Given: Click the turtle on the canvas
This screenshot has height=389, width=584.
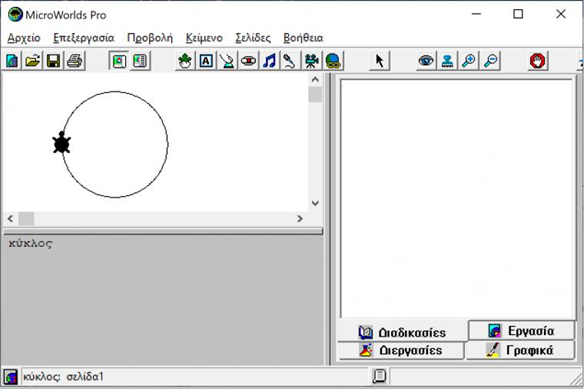Looking at the screenshot, I should coord(62,143).
